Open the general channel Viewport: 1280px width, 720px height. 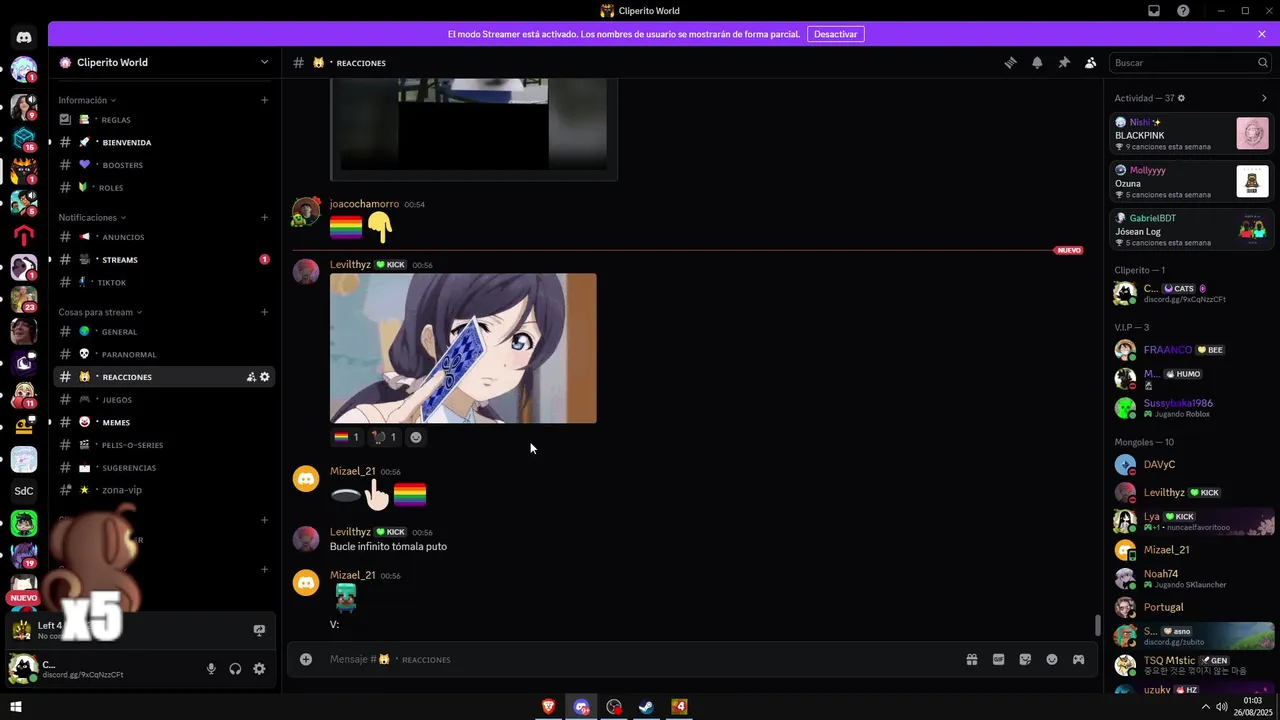coord(165,332)
